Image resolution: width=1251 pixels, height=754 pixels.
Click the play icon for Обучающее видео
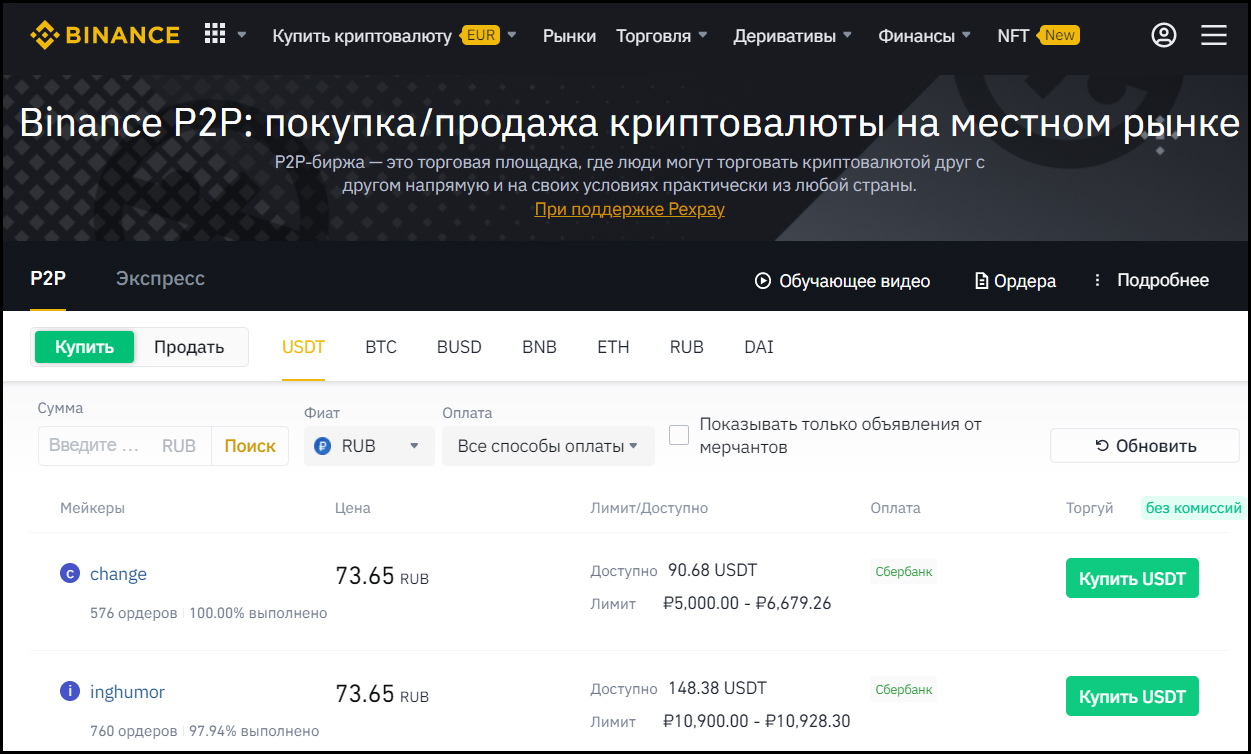[763, 281]
